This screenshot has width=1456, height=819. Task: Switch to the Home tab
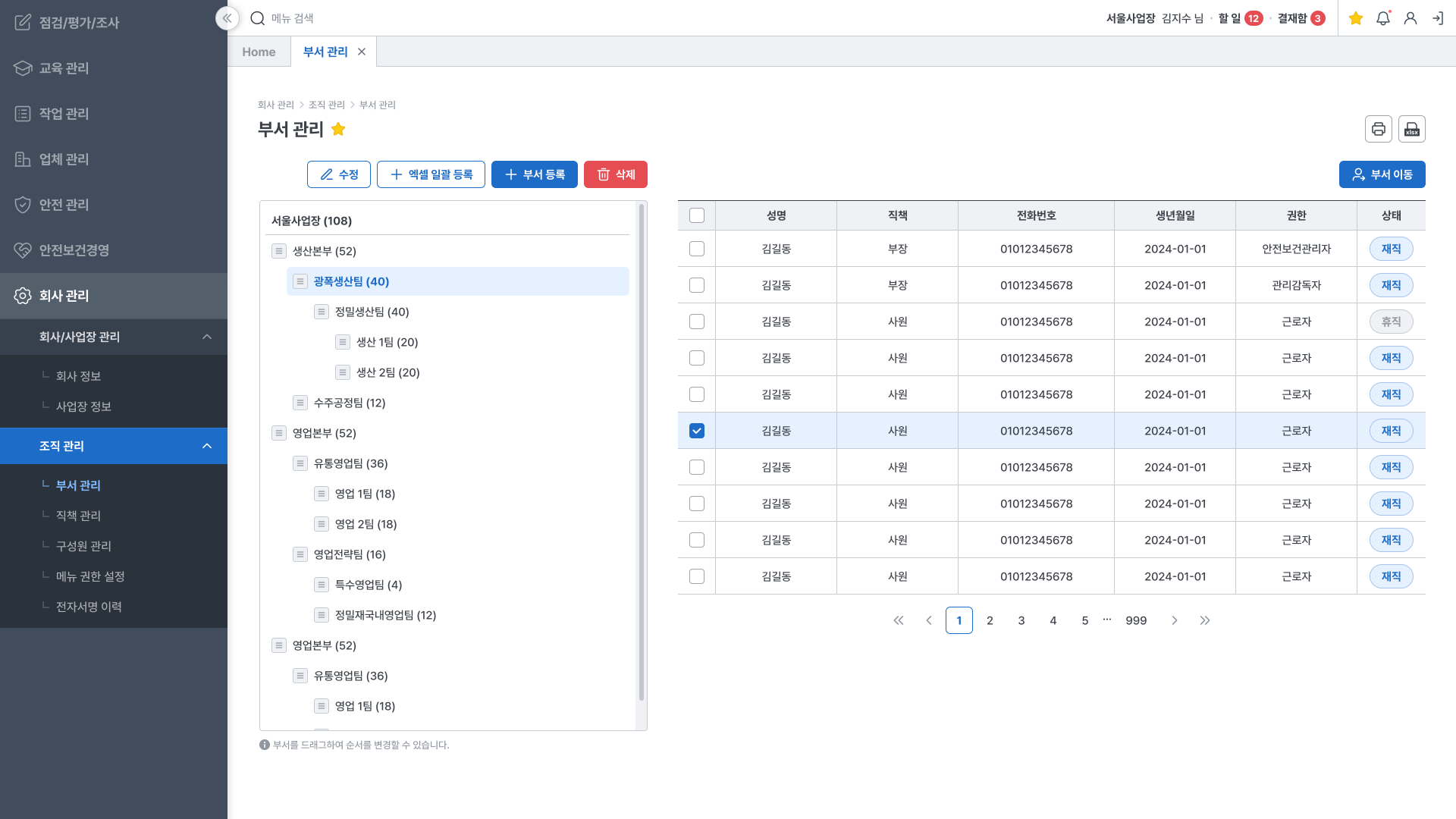pyautogui.click(x=259, y=52)
